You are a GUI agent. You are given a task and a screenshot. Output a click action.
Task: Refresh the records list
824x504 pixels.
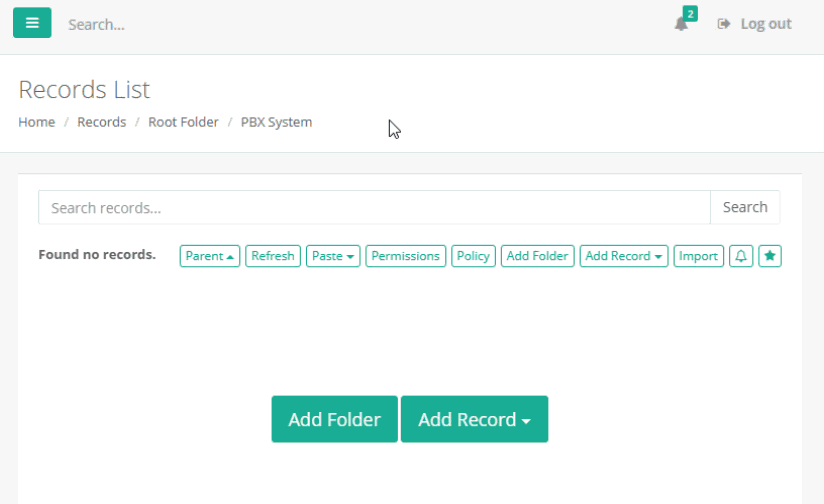pyautogui.click(x=273, y=256)
